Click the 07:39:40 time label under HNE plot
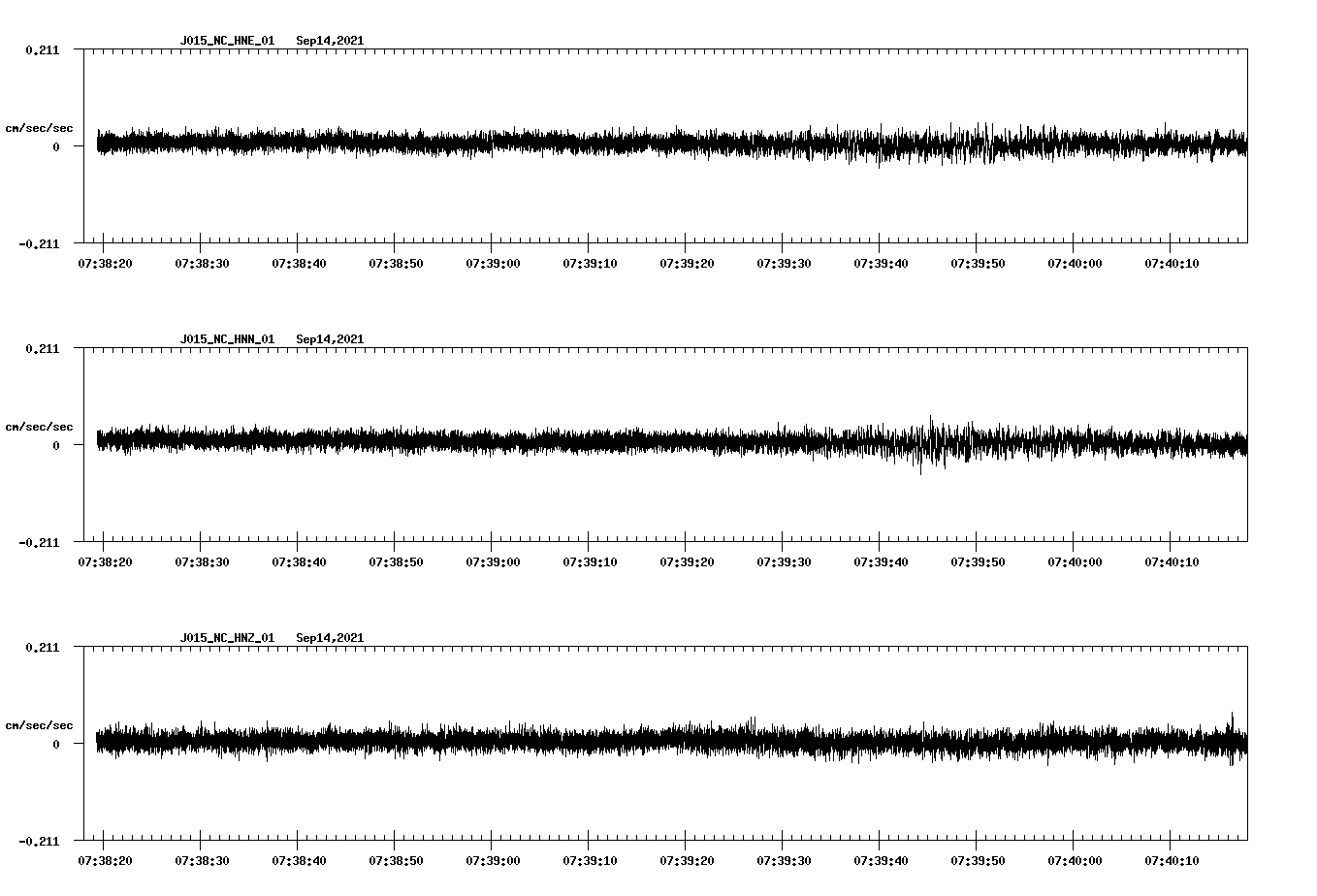 tap(881, 264)
